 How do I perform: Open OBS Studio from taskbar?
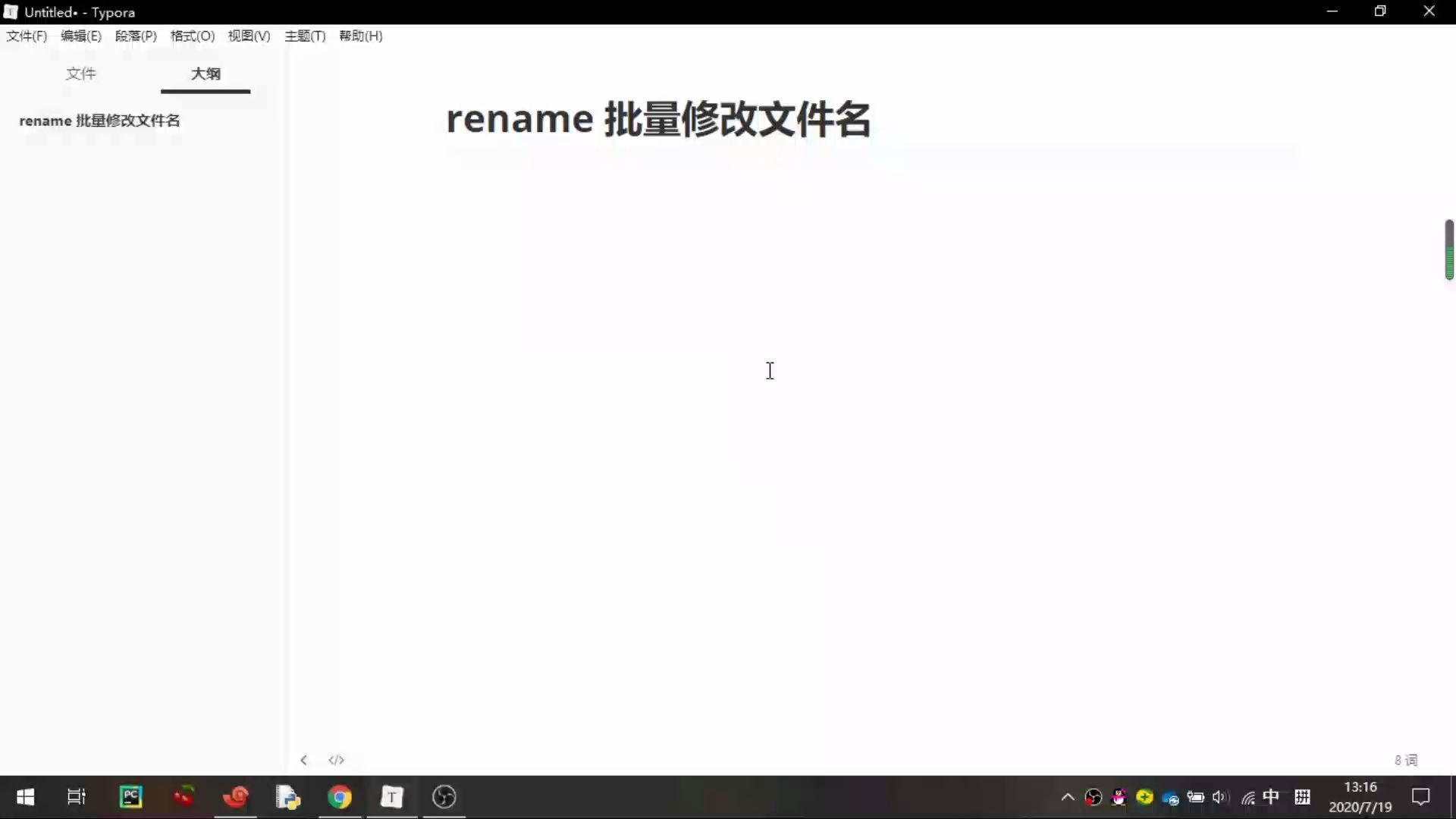pyautogui.click(x=444, y=797)
